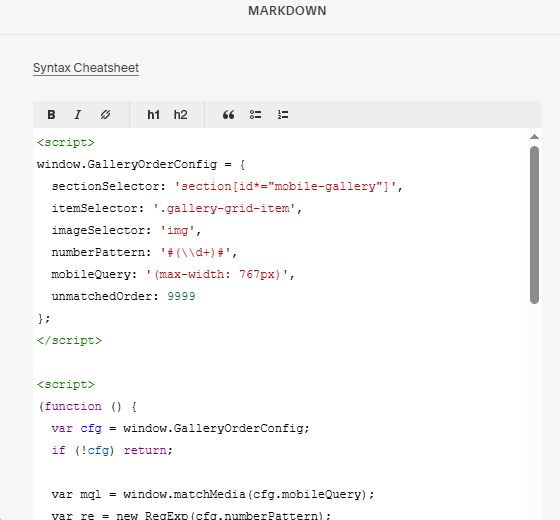Place cursor on the 'if (!cfg) return;' line
560x520 pixels.
click(112, 450)
